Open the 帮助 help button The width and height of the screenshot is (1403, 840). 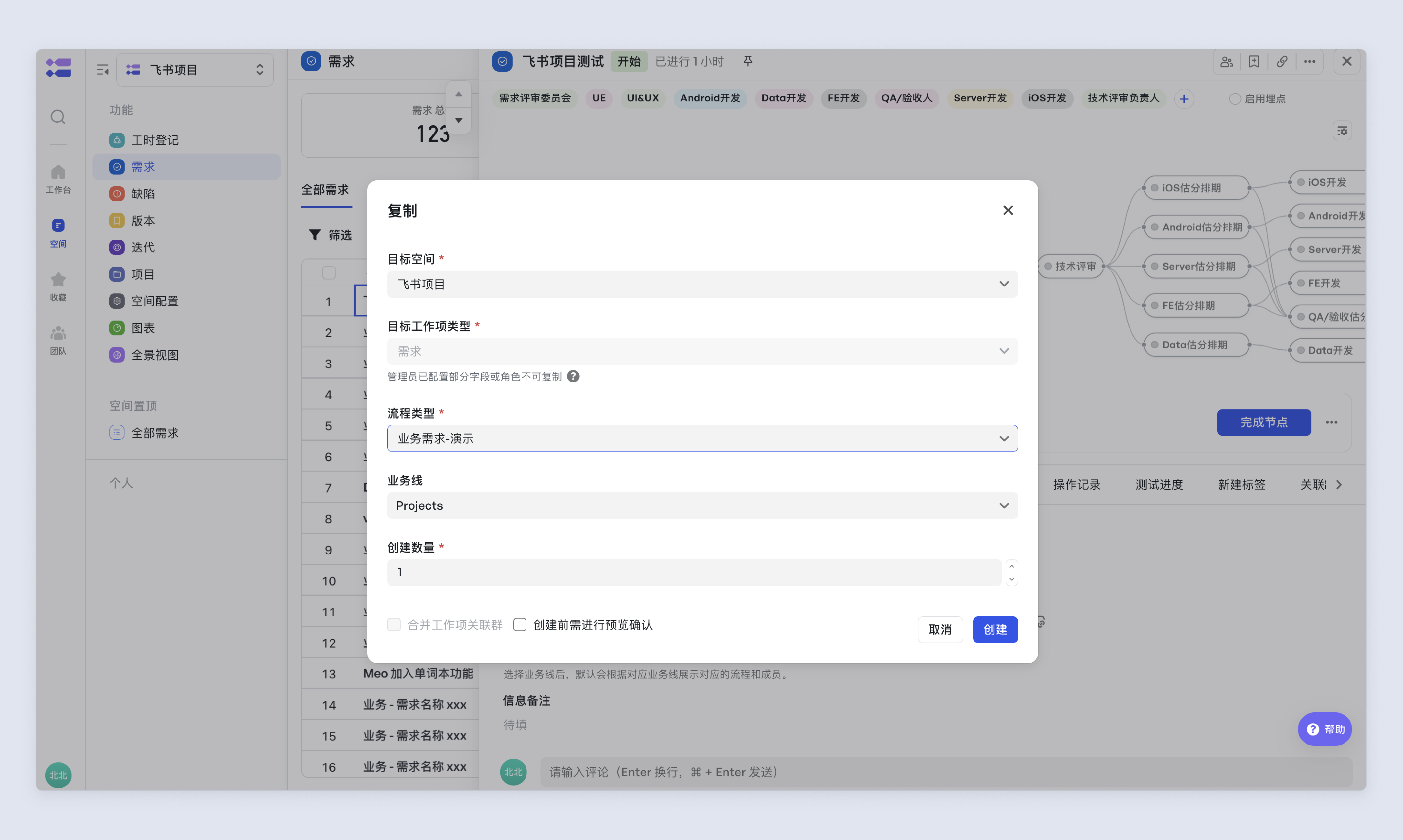[x=1324, y=729]
